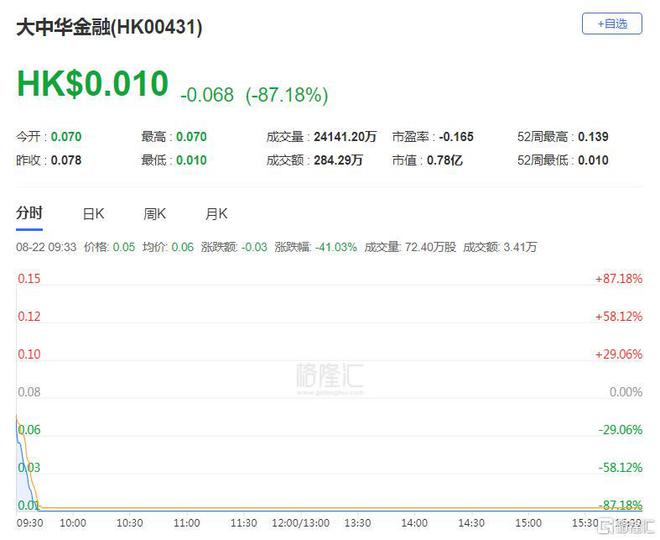Click the 52周最低 value 0.010
The width and height of the screenshot is (660, 540).
point(593,160)
